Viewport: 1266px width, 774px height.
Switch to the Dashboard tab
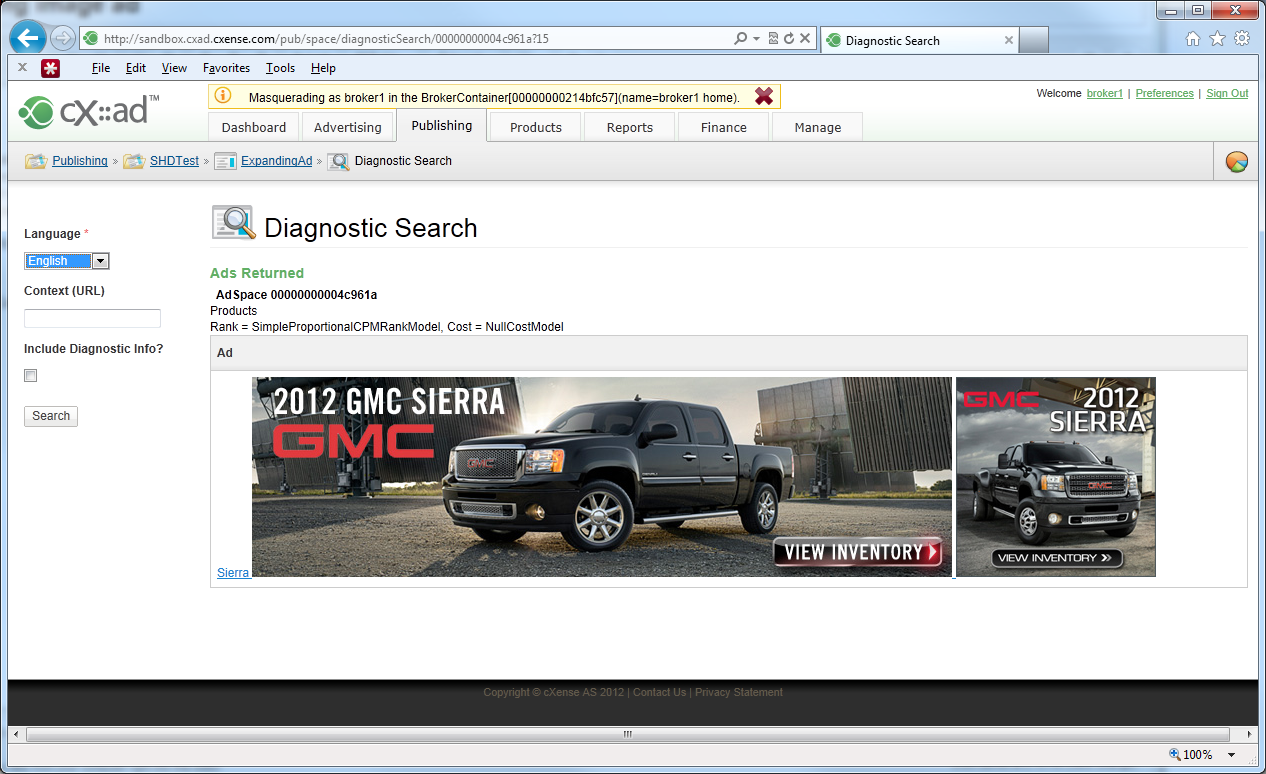pos(254,127)
